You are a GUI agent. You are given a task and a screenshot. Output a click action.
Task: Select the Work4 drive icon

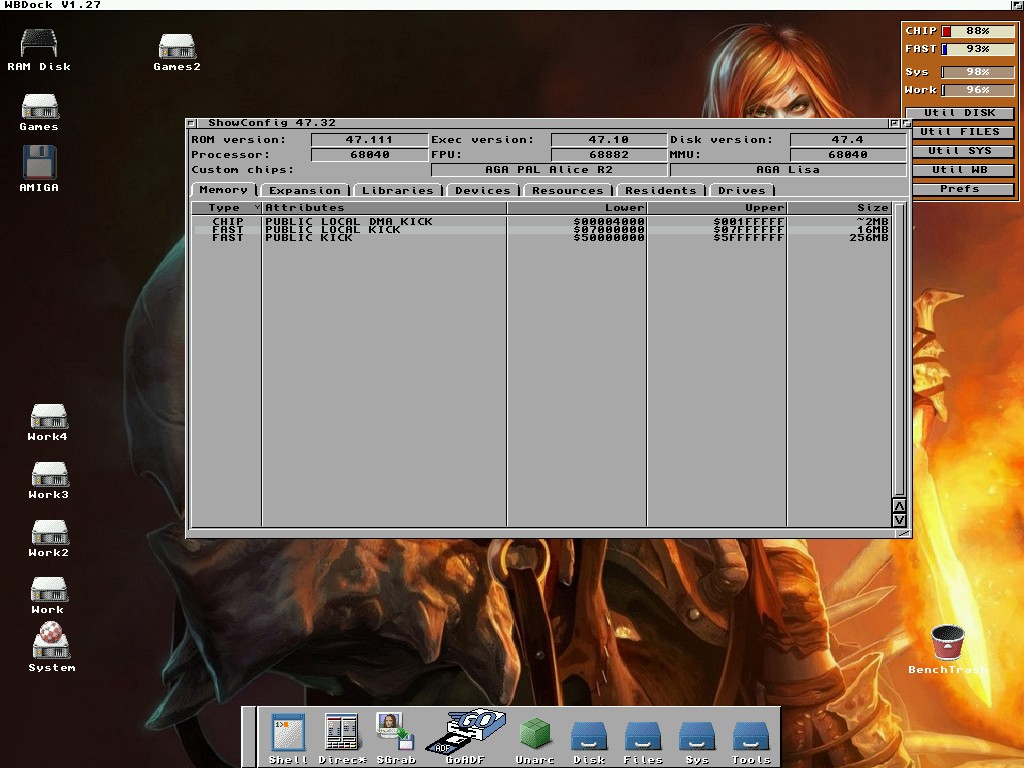coord(48,422)
